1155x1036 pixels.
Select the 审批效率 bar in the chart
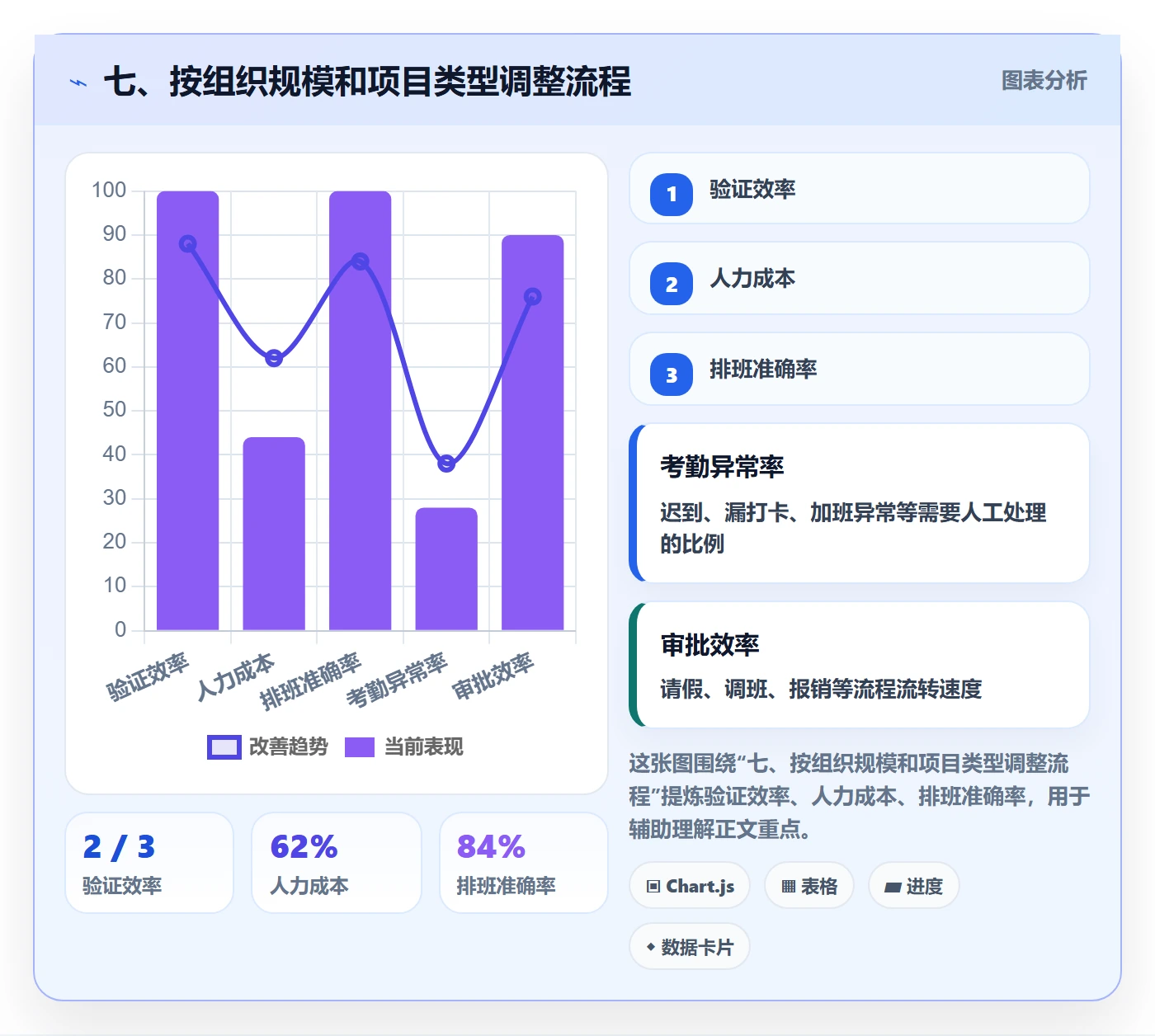[x=533, y=433]
